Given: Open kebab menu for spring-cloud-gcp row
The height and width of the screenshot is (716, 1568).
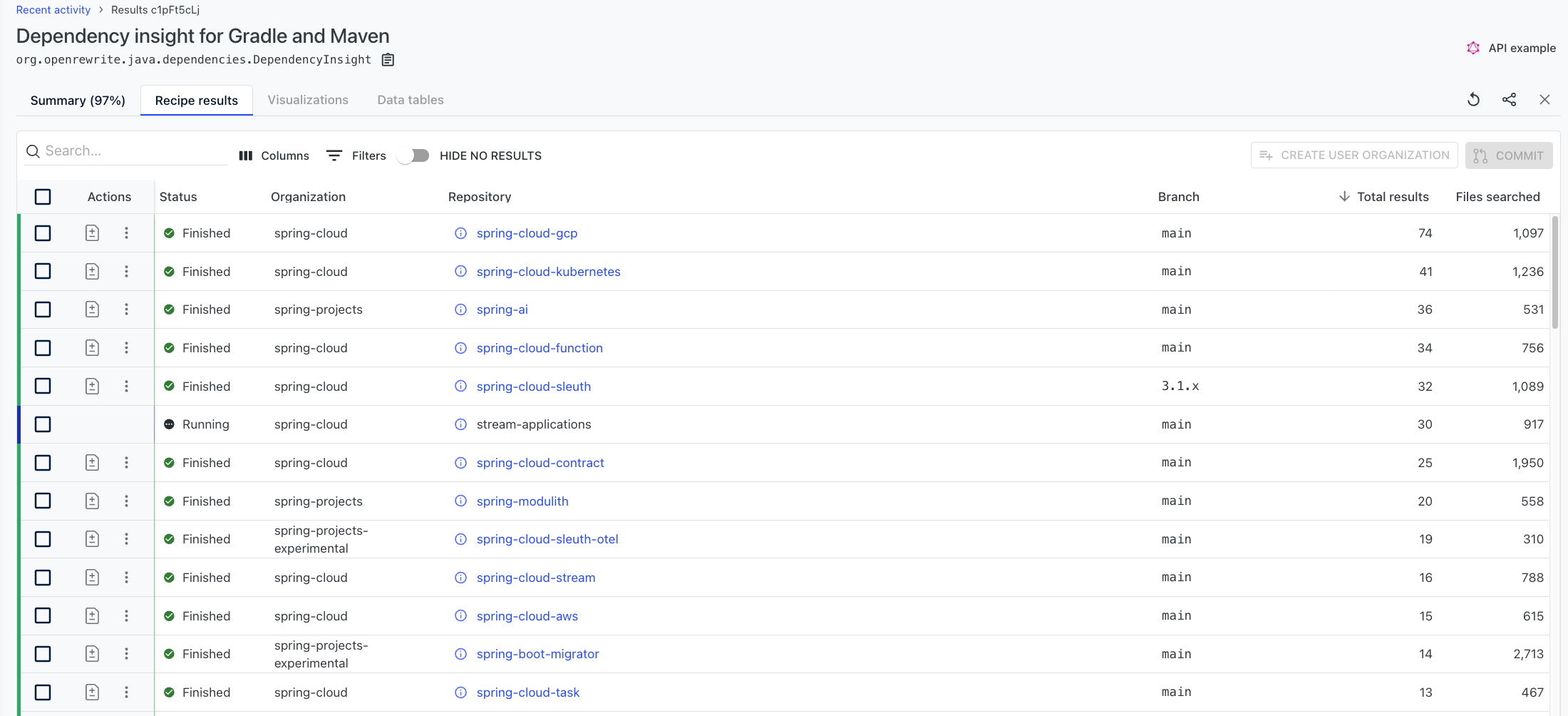Looking at the screenshot, I should [126, 233].
